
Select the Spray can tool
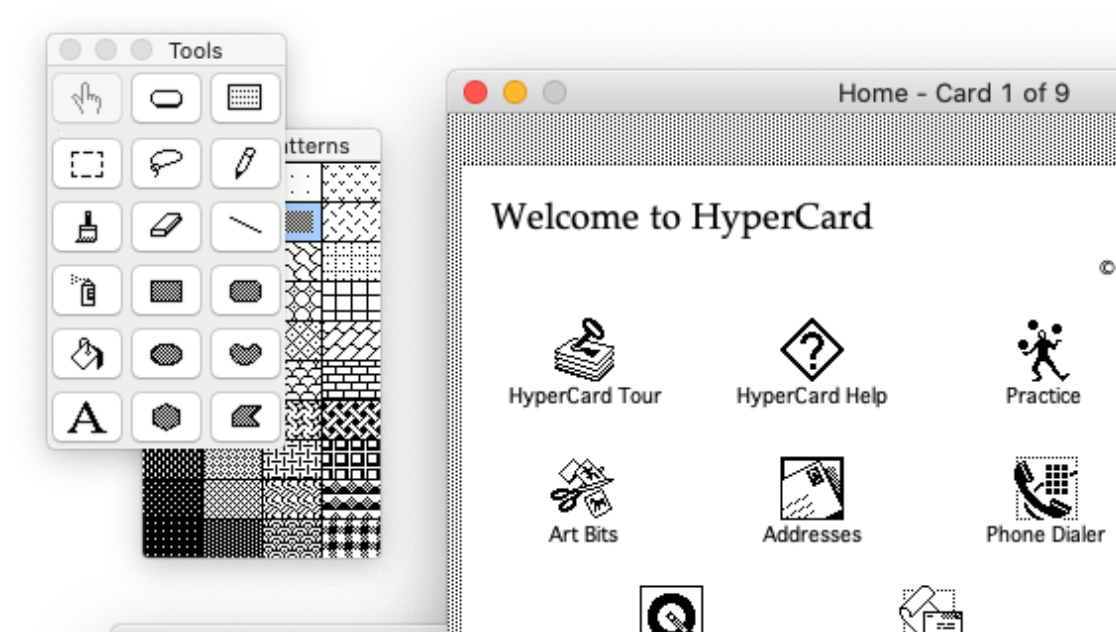point(87,290)
